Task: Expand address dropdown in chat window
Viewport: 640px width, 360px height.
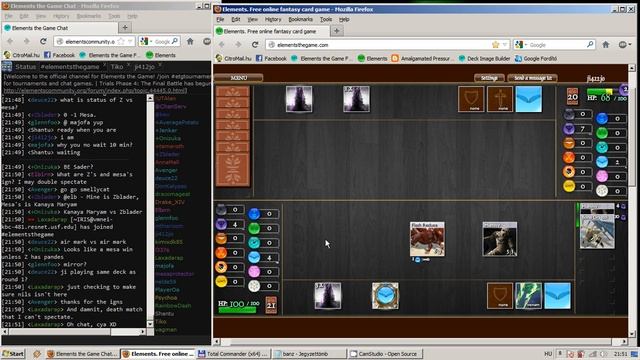Action: [130, 41]
